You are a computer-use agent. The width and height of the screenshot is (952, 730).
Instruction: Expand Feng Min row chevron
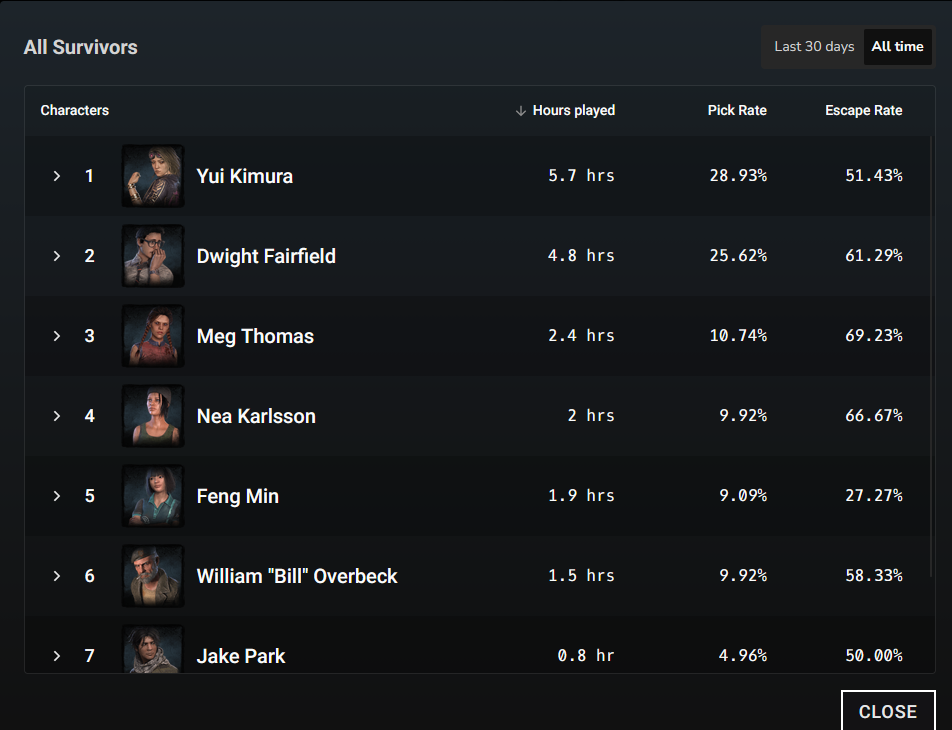[56, 496]
